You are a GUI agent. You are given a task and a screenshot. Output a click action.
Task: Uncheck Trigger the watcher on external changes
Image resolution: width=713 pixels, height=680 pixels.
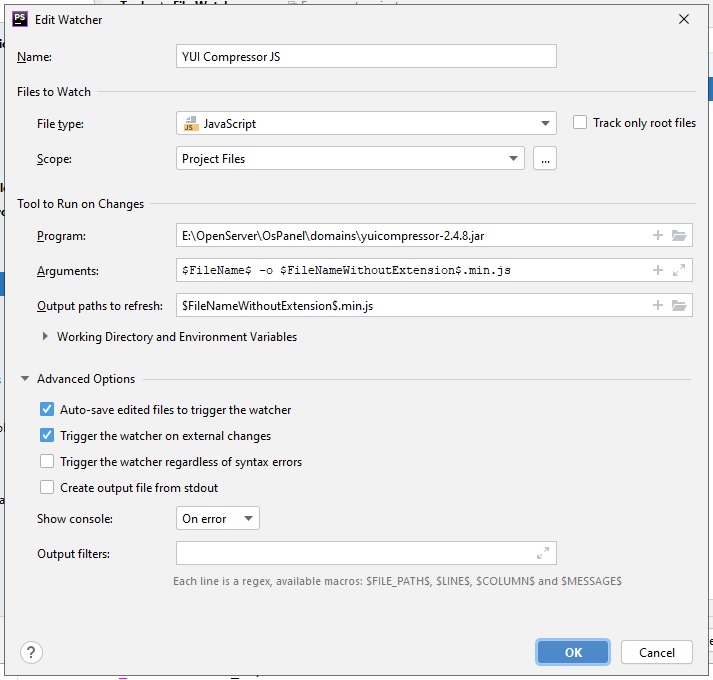click(47, 435)
